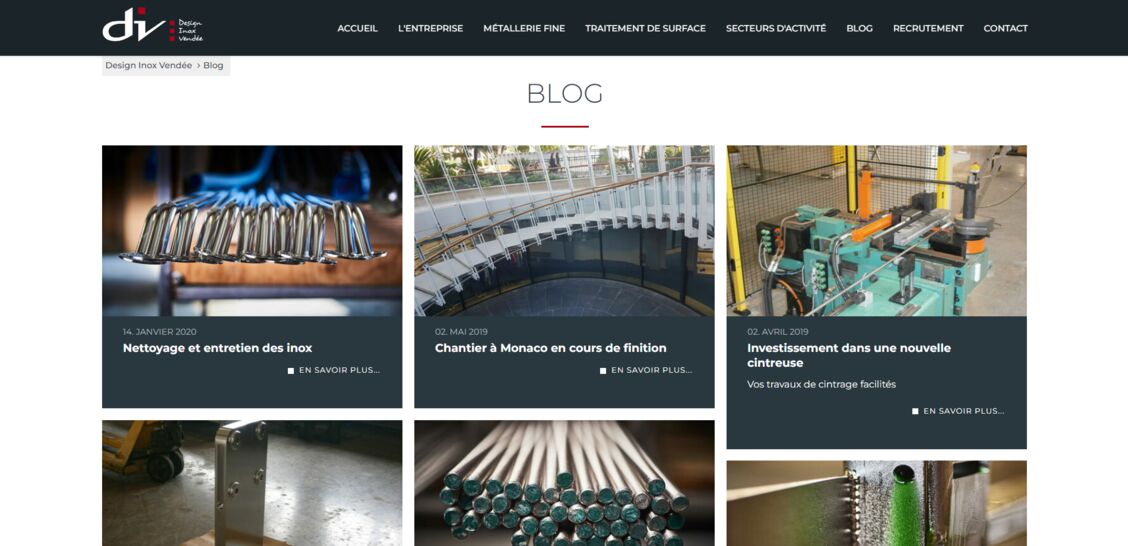Open the stainless hooks article thumbnail
This screenshot has width=1128, height=546.
pos(252,231)
